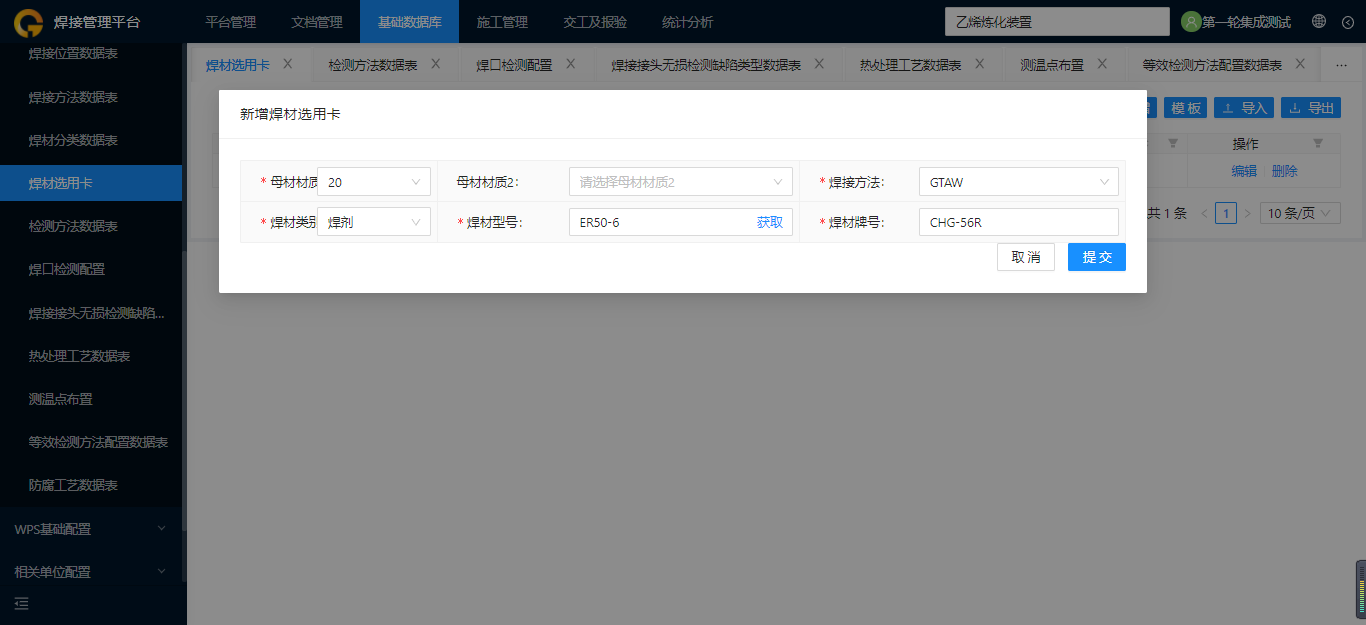Switch to the 检测方法数据表 tab
This screenshot has width=1366, height=625.
(x=373, y=65)
